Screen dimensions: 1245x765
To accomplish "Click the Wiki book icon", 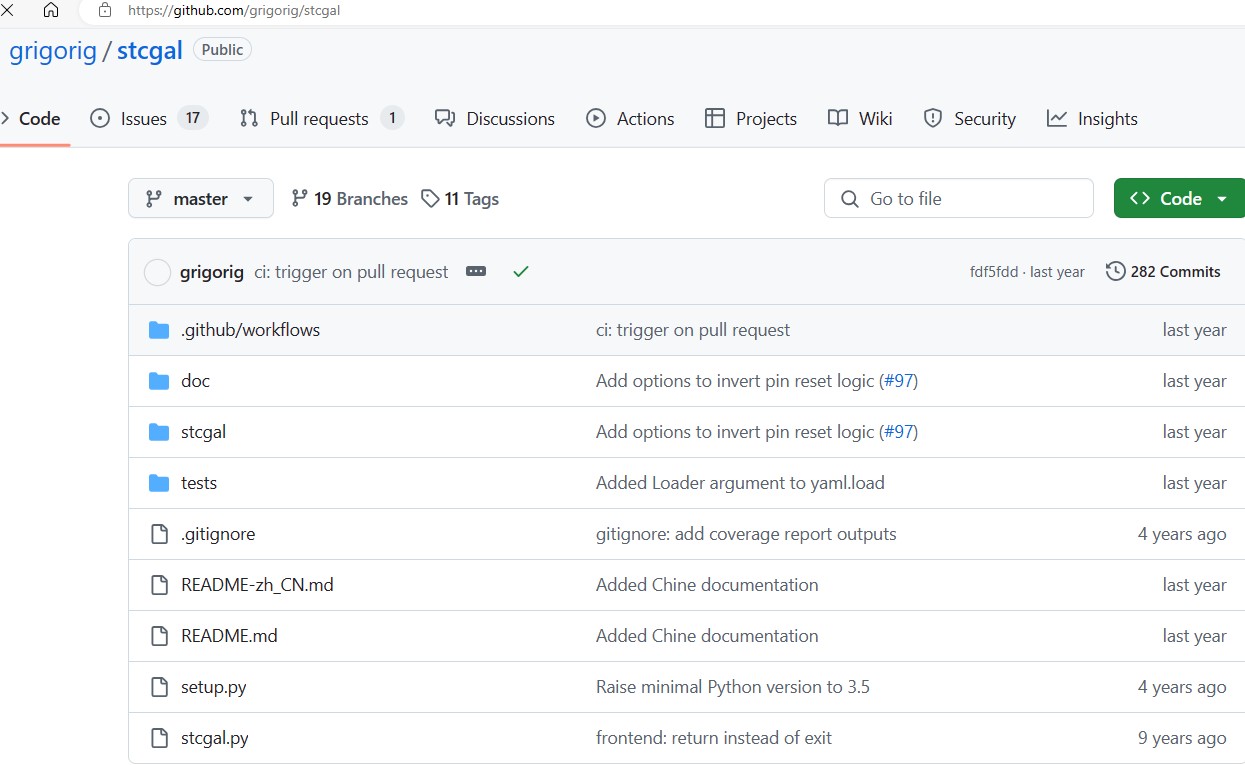I will [x=838, y=118].
